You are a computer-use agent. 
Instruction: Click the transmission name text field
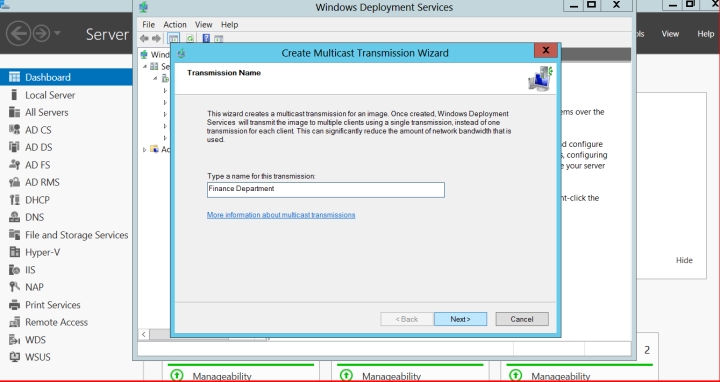(326, 190)
